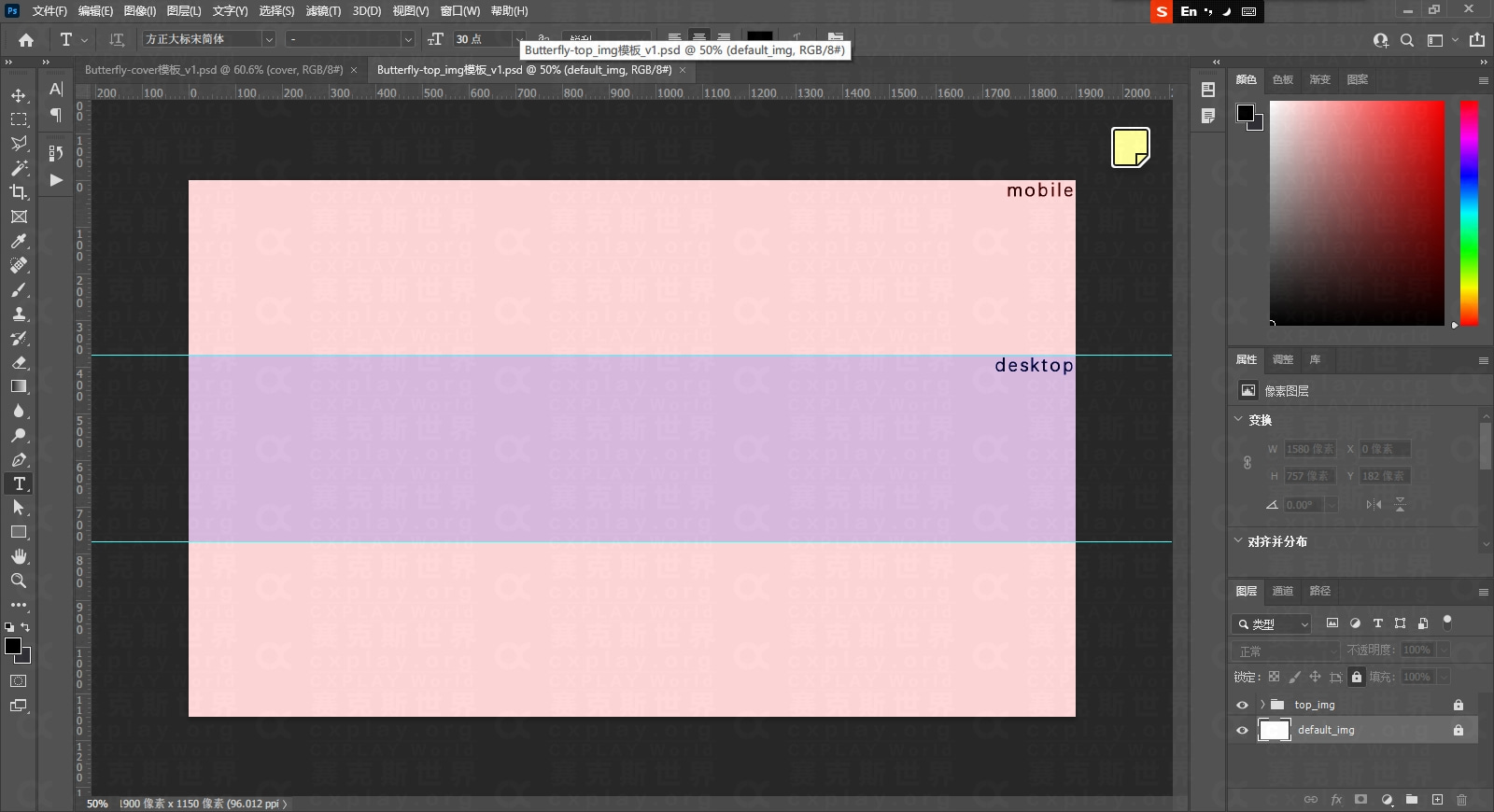The height and width of the screenshot is (812, 1494).
Task: Create a new layer button
Action: [1437, 800]
